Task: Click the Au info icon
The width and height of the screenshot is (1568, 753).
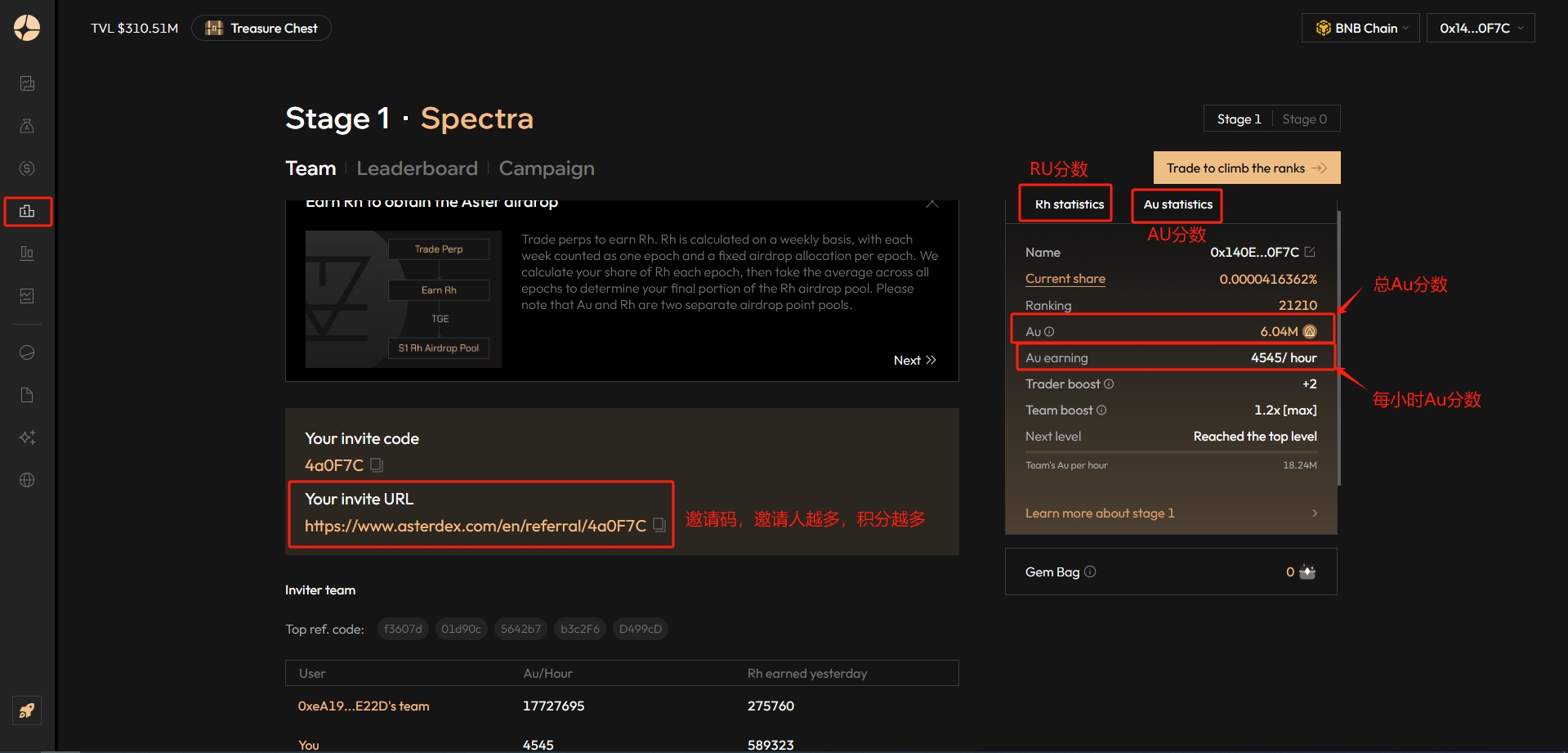Action: [x=1049, y=331]
